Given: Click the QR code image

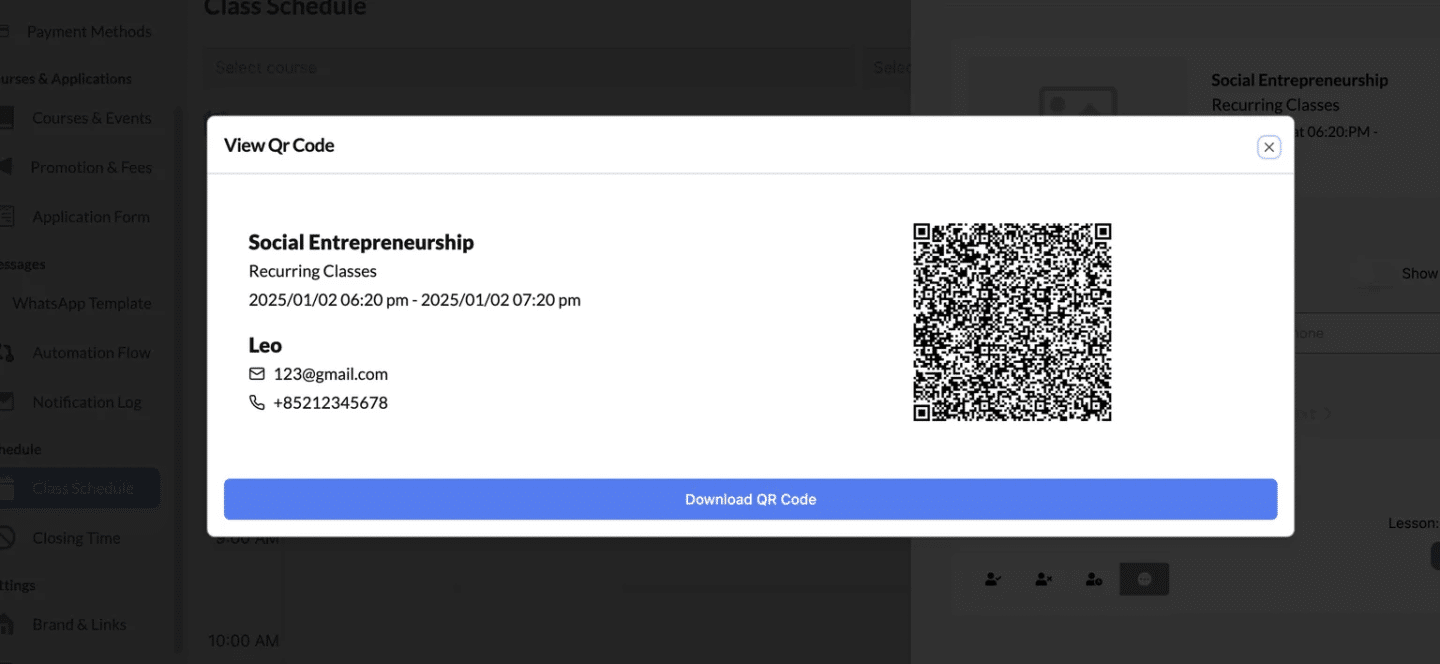Looking at the screenshot, I should 1012,322.
